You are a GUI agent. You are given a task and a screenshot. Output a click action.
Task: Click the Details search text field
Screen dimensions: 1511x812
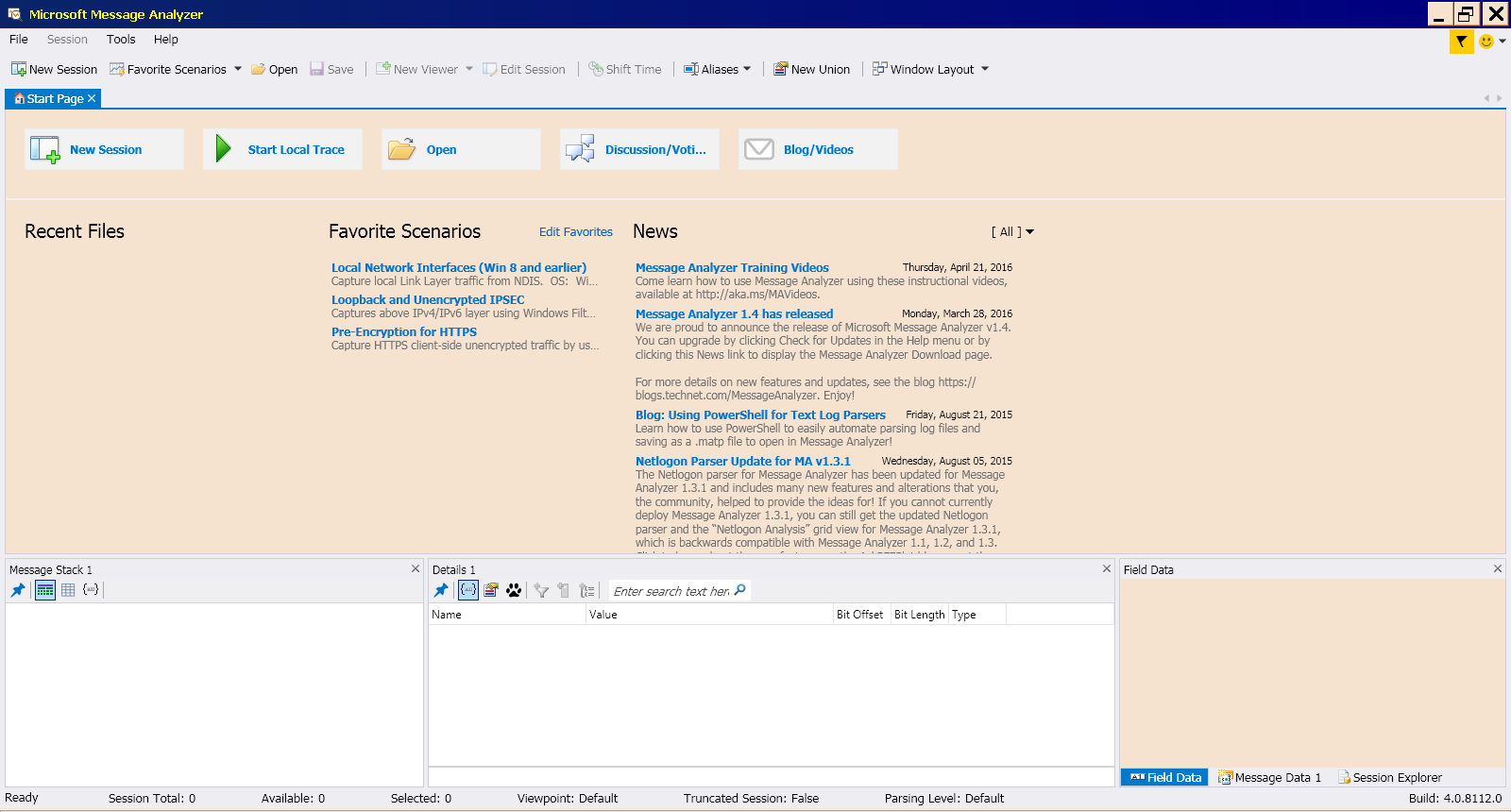click(x=671, y=591)
